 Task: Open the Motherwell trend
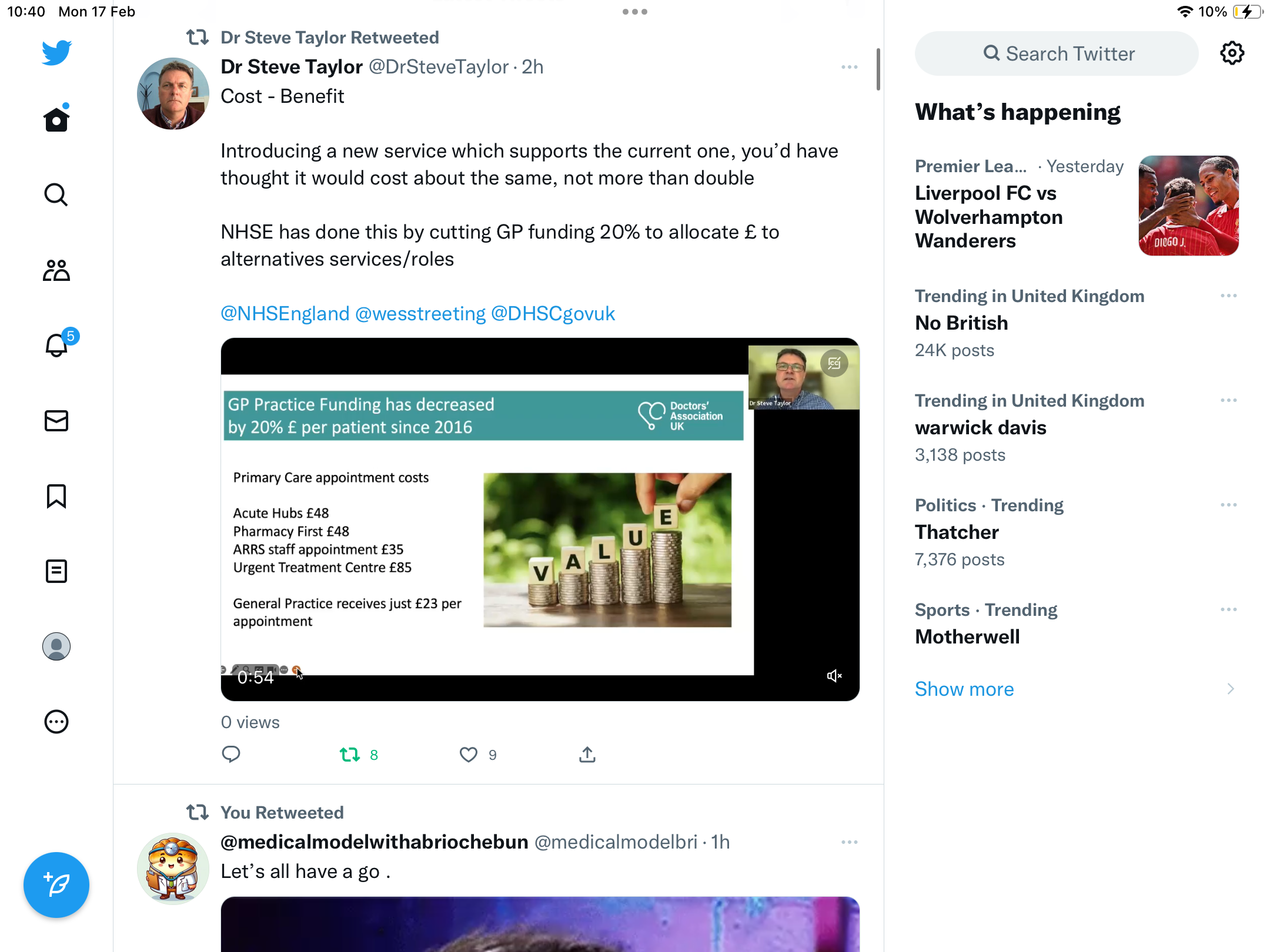(x=967, y=636)
